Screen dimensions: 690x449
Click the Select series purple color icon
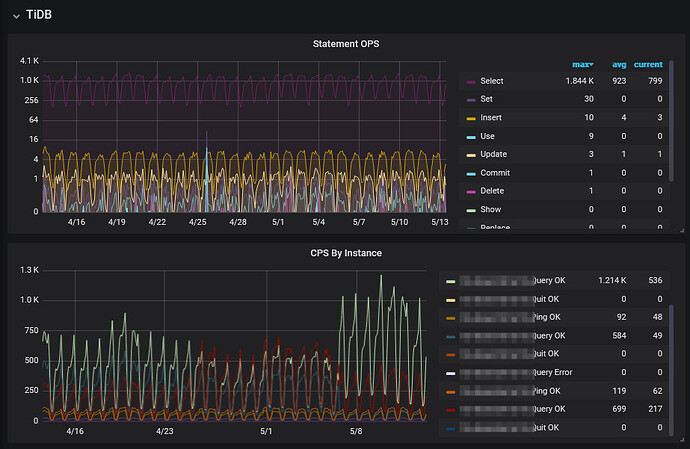470,82
